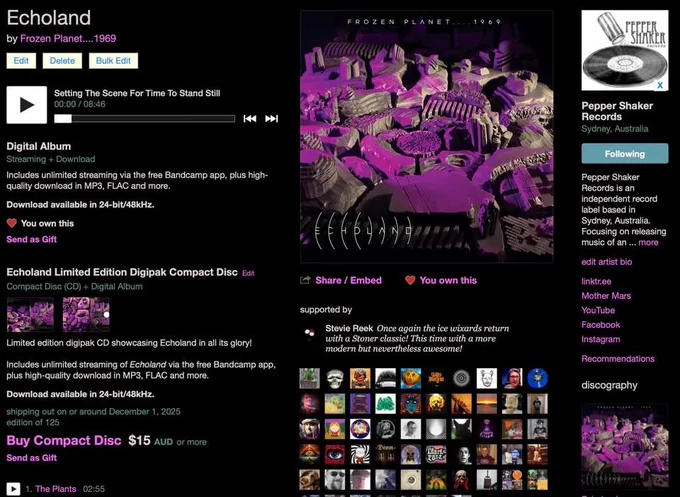Click the Echoland album cover art

click(427, 137)
